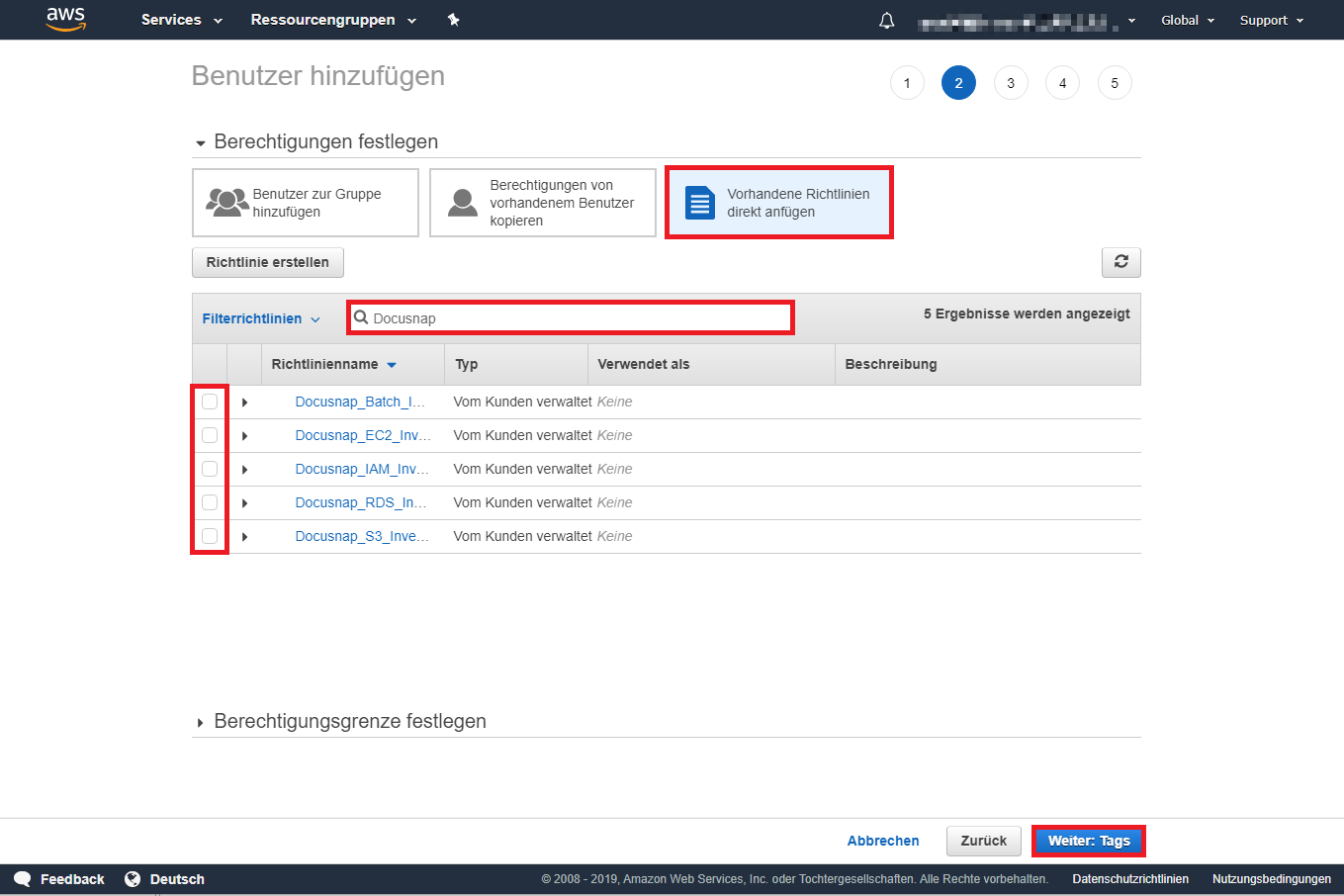Click the Deutsch language selector
The height and width of the screenshot is (896, 1344).
click(177, 879)
